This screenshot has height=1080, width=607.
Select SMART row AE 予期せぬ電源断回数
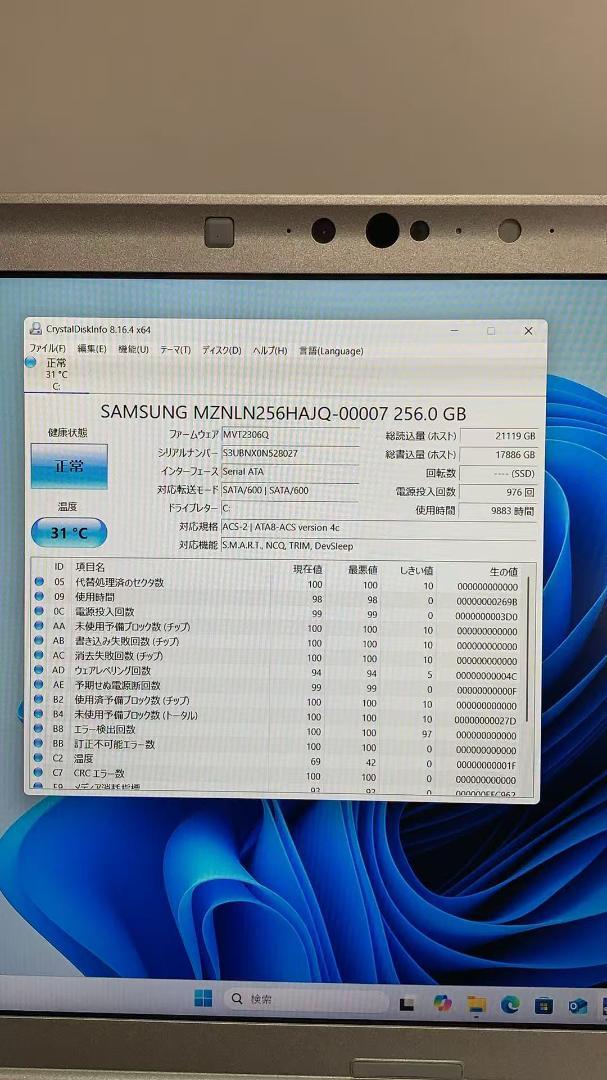coord(280,687)
